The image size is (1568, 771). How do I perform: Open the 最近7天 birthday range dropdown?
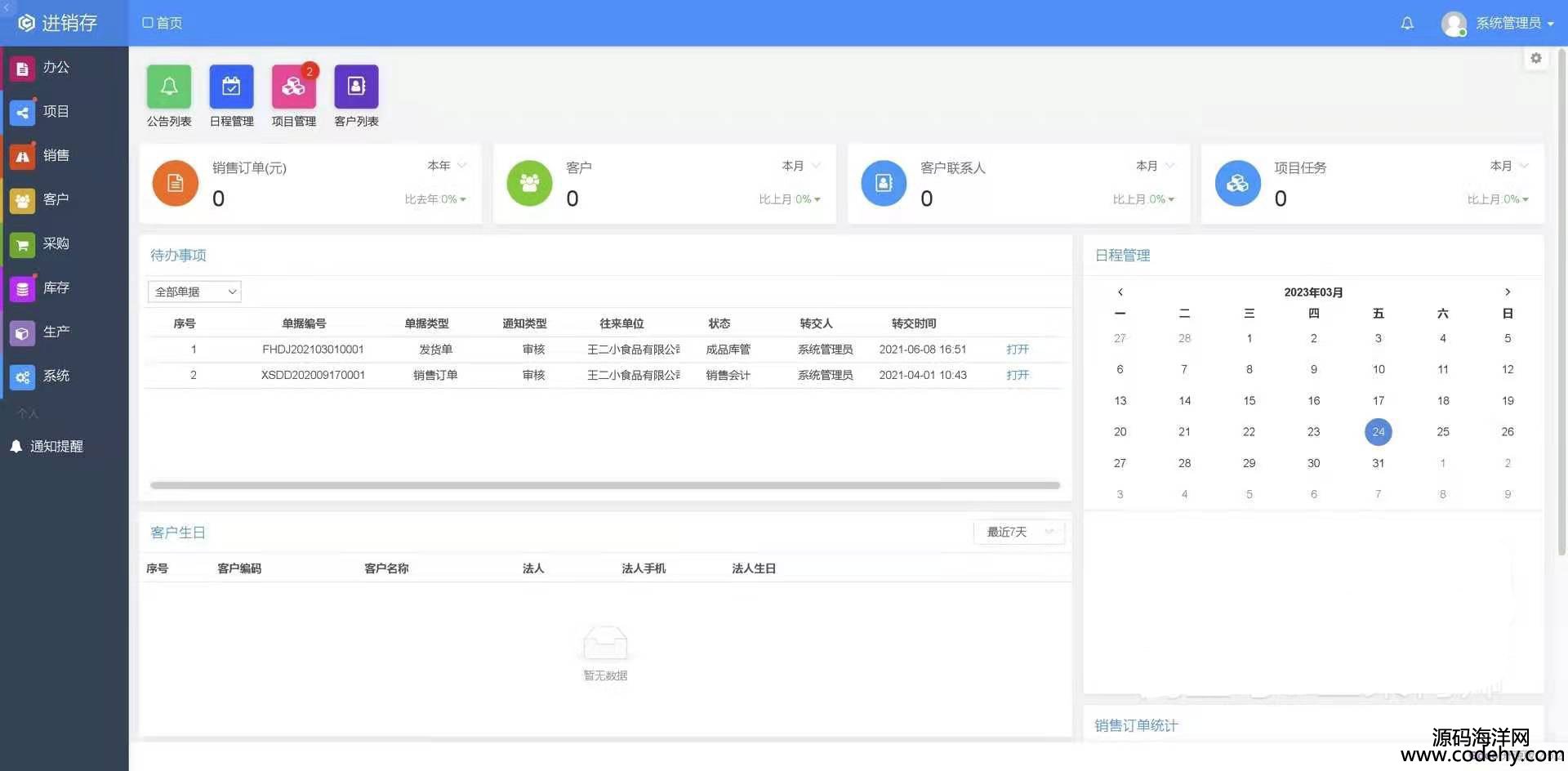point(1018,533)
